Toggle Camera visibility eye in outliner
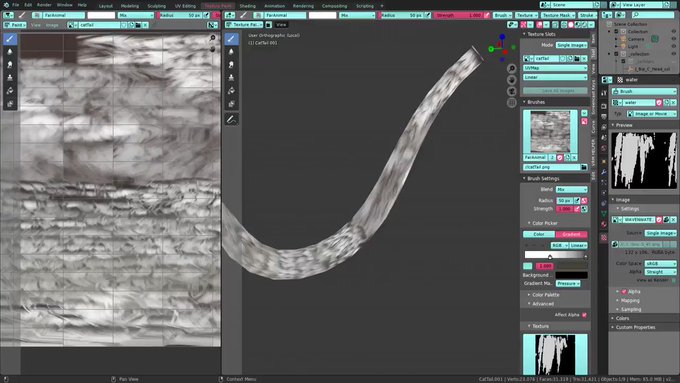 673,39
